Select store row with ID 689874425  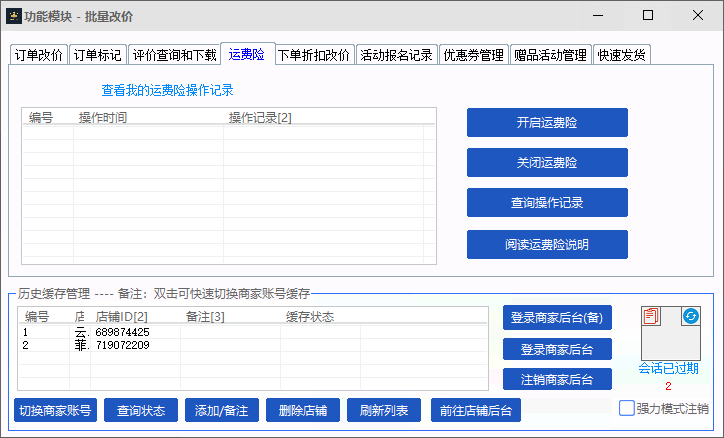click(x=122, y=332)
